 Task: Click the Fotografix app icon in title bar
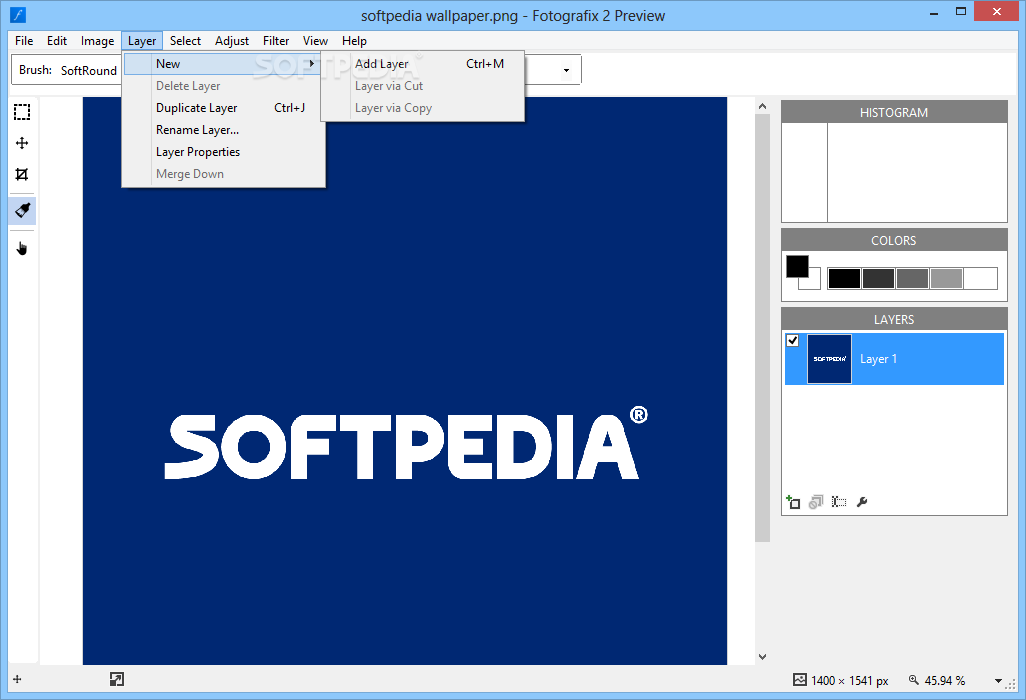pyautogui.click(x=18, y=14)
